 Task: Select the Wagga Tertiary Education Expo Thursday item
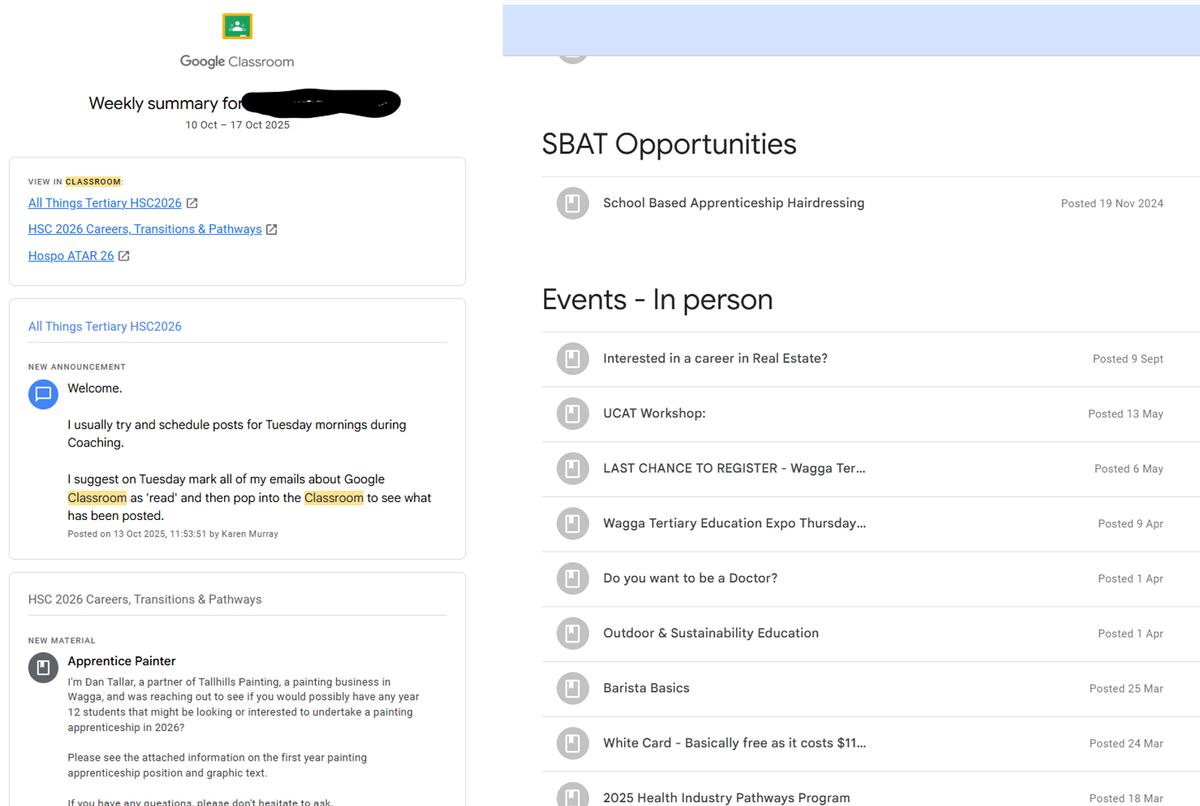(x=734, y=523)
